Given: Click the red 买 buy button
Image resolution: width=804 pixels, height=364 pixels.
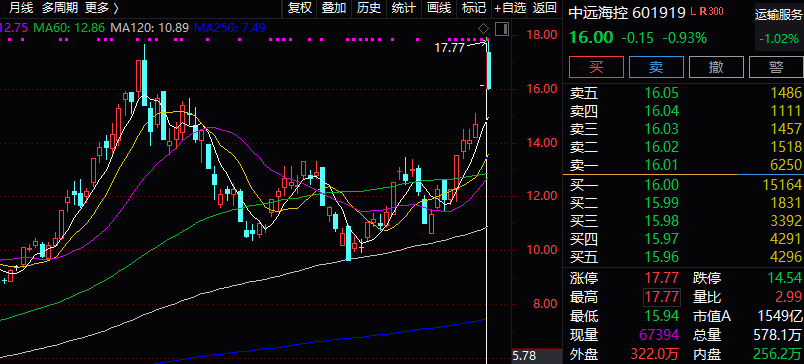Looking at the screenshot, I should click(596, 67).
